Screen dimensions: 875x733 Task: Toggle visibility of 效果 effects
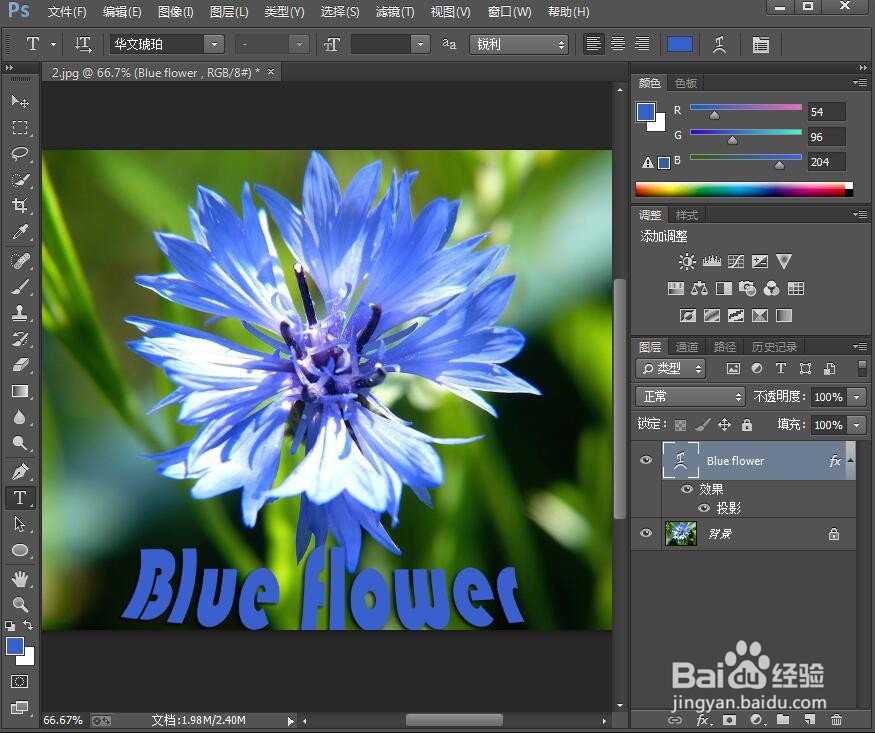pyautogui.click(x=687, y=489)
